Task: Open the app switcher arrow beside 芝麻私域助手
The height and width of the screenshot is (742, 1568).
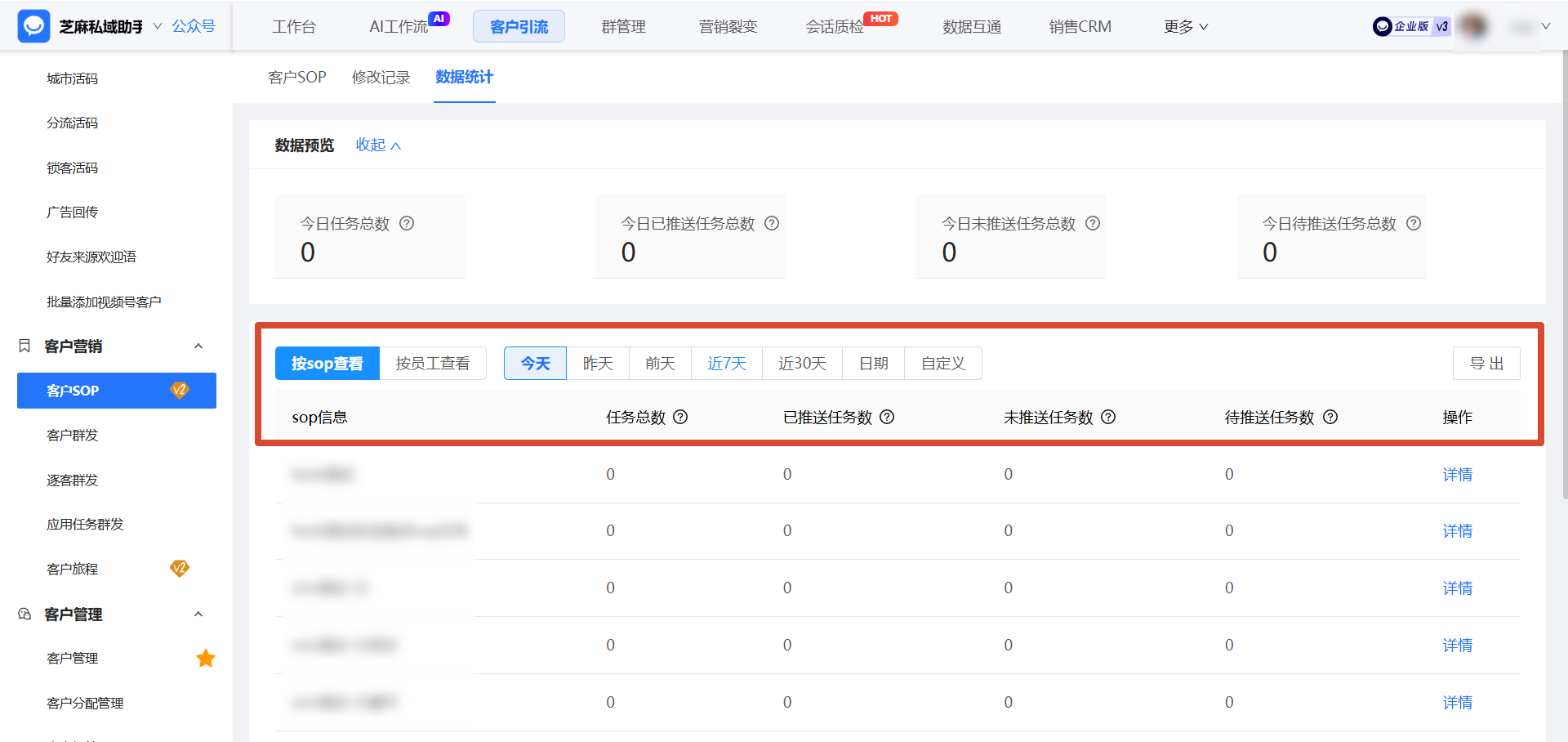Action: coord(157,26)
